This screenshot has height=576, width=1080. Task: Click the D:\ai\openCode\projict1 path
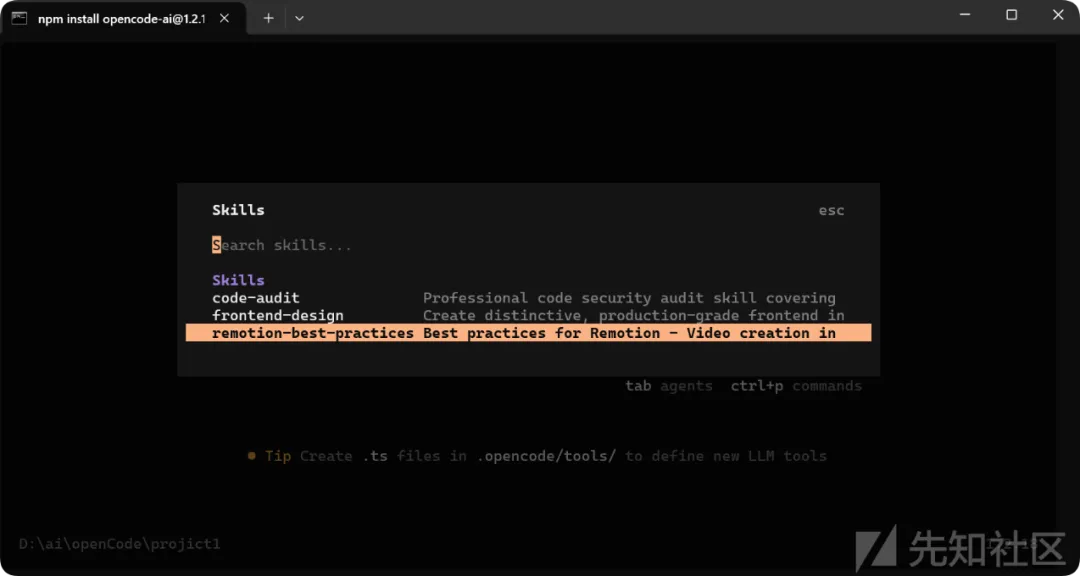point(120,544)
